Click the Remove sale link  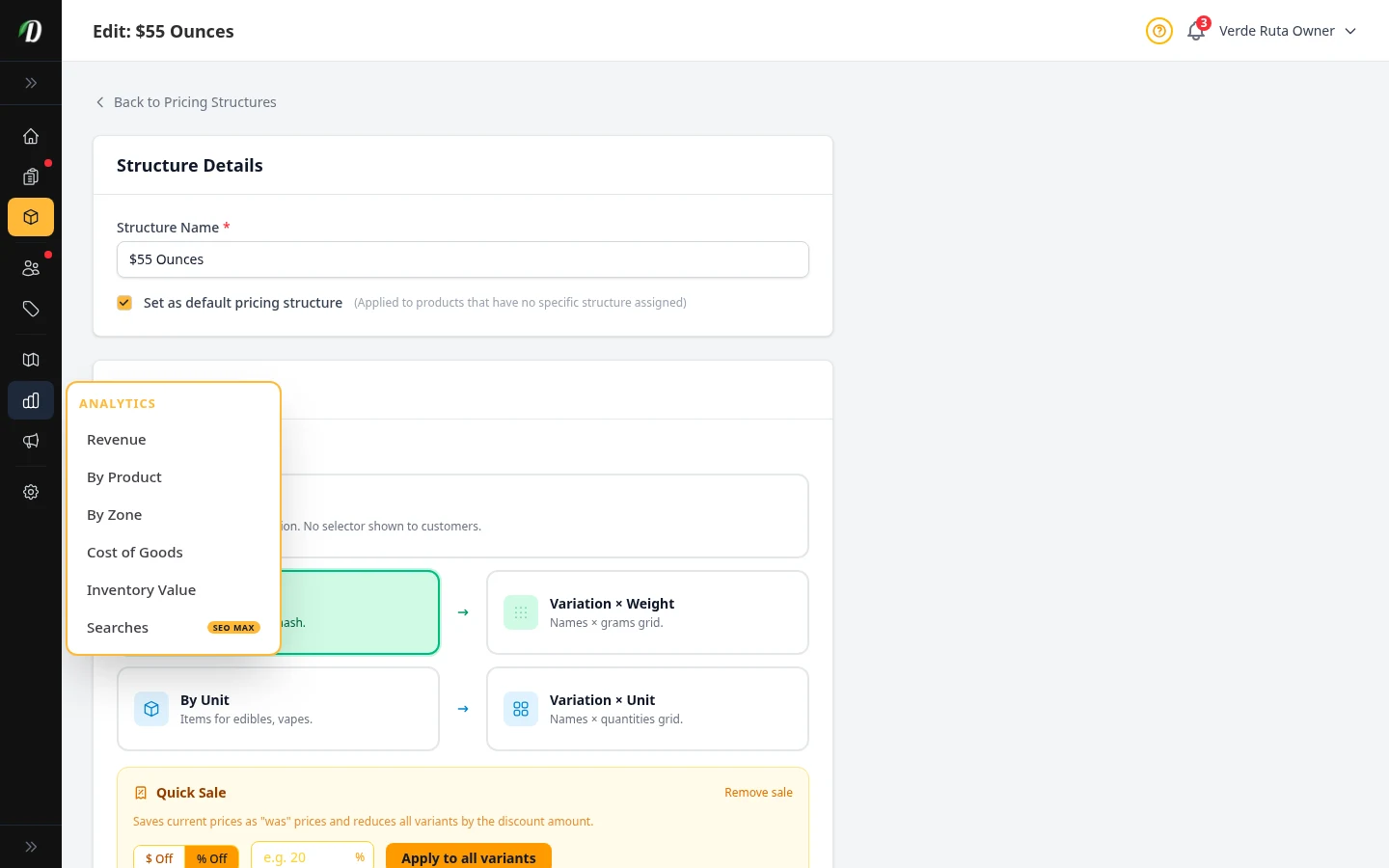point(758,792)
